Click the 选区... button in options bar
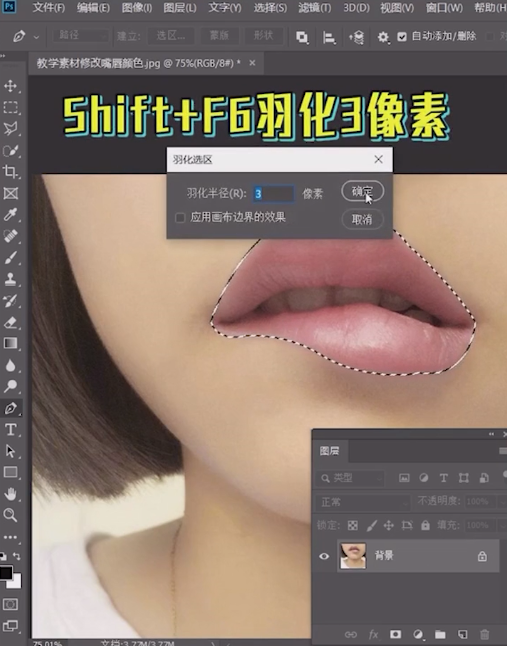The height and width of the screenshot is (646, 507). 171,36
